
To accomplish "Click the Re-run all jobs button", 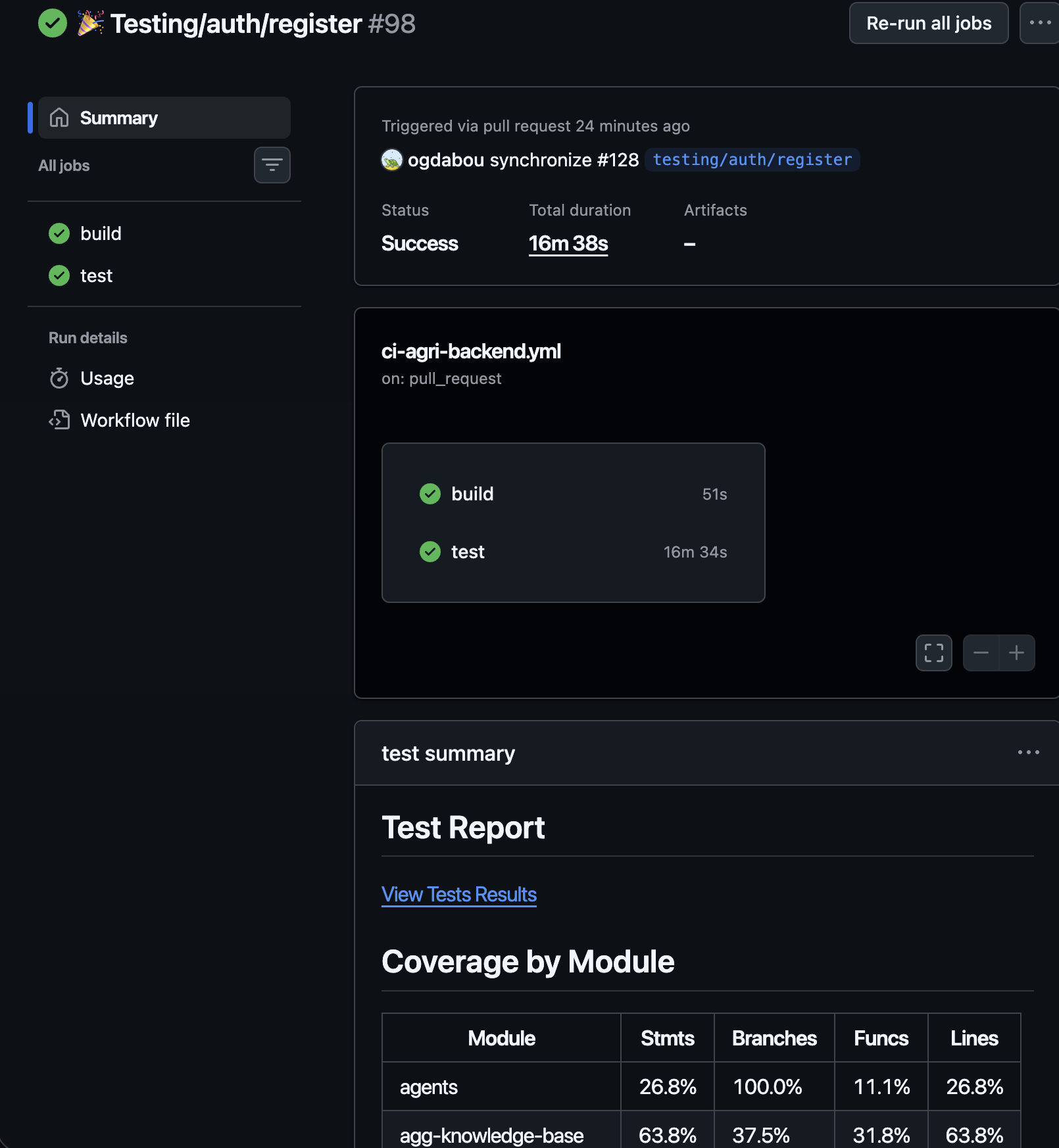I will [928, 23].
